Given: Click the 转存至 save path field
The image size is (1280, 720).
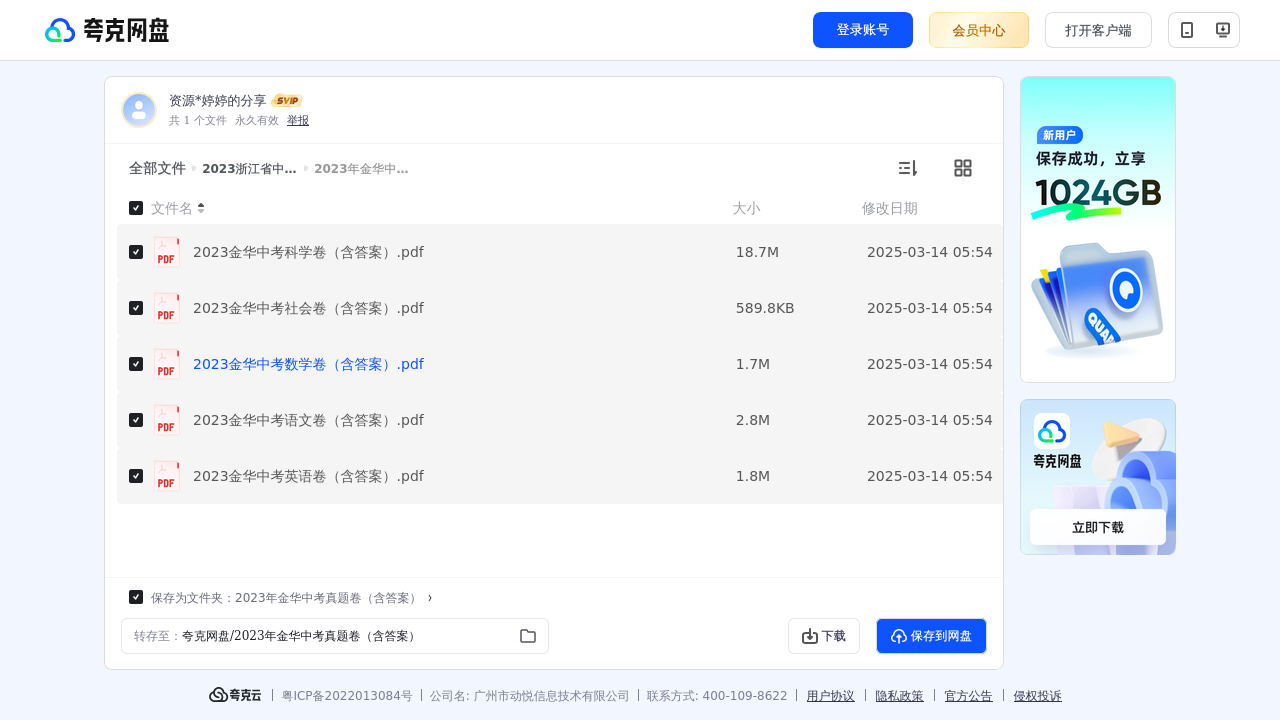Looking at the screenshot, I should (335, 636).
